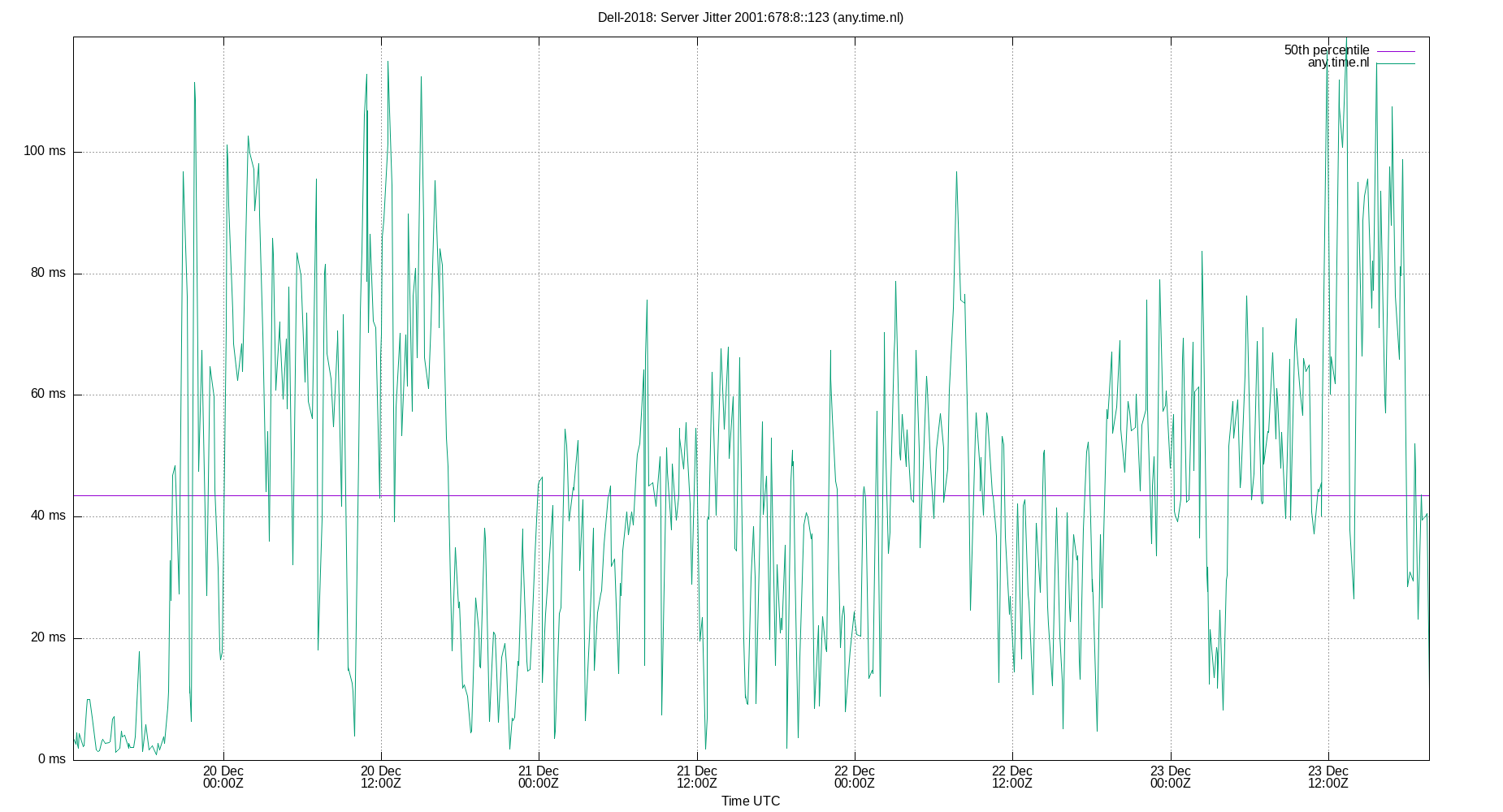Click the '23 Dec 12:00Z' tick label
Image resolution: width=1503 pixels, height=812 pixels.
[1327, 777]
